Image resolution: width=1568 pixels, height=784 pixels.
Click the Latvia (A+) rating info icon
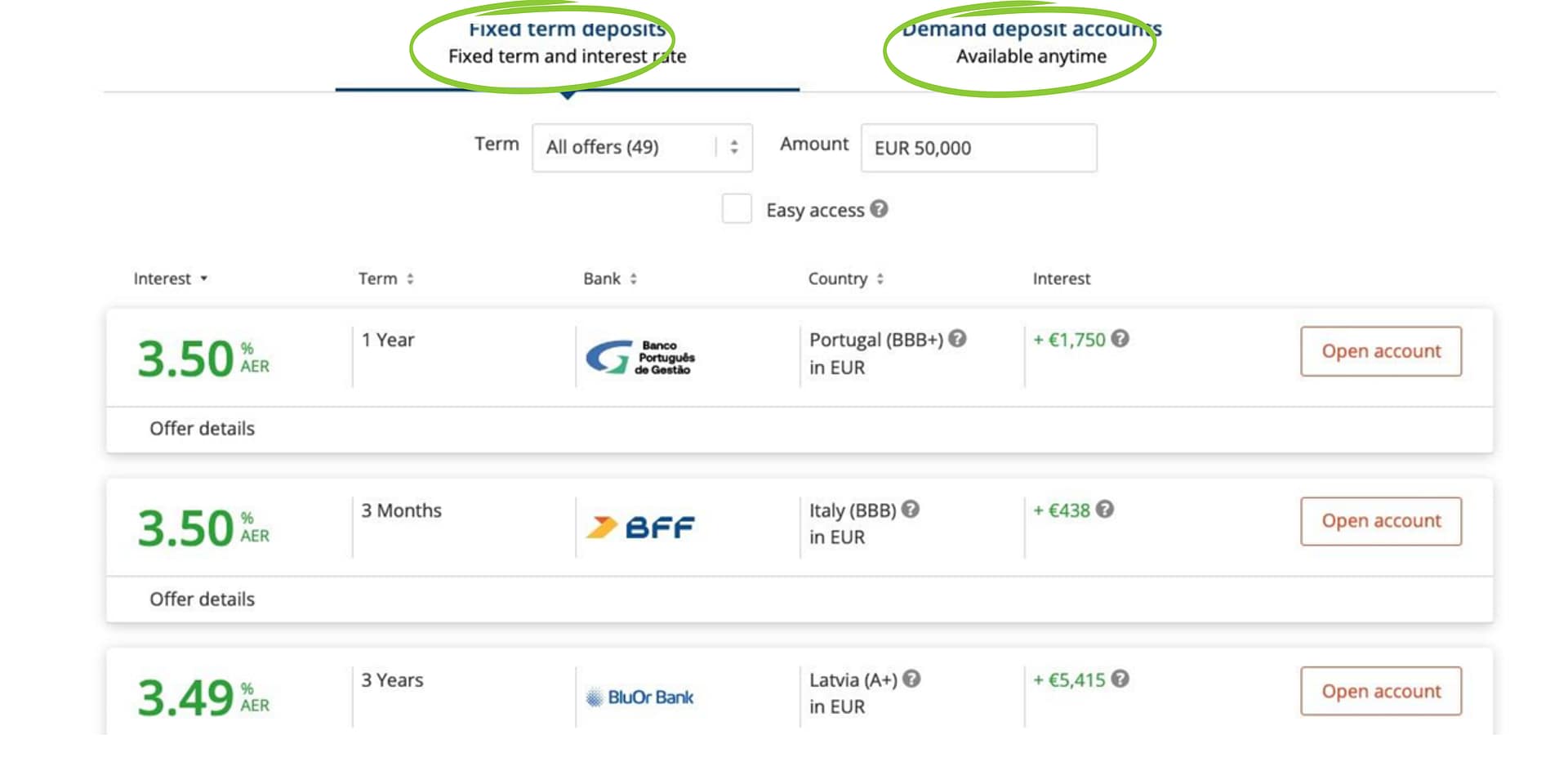(x=913, y=679)
